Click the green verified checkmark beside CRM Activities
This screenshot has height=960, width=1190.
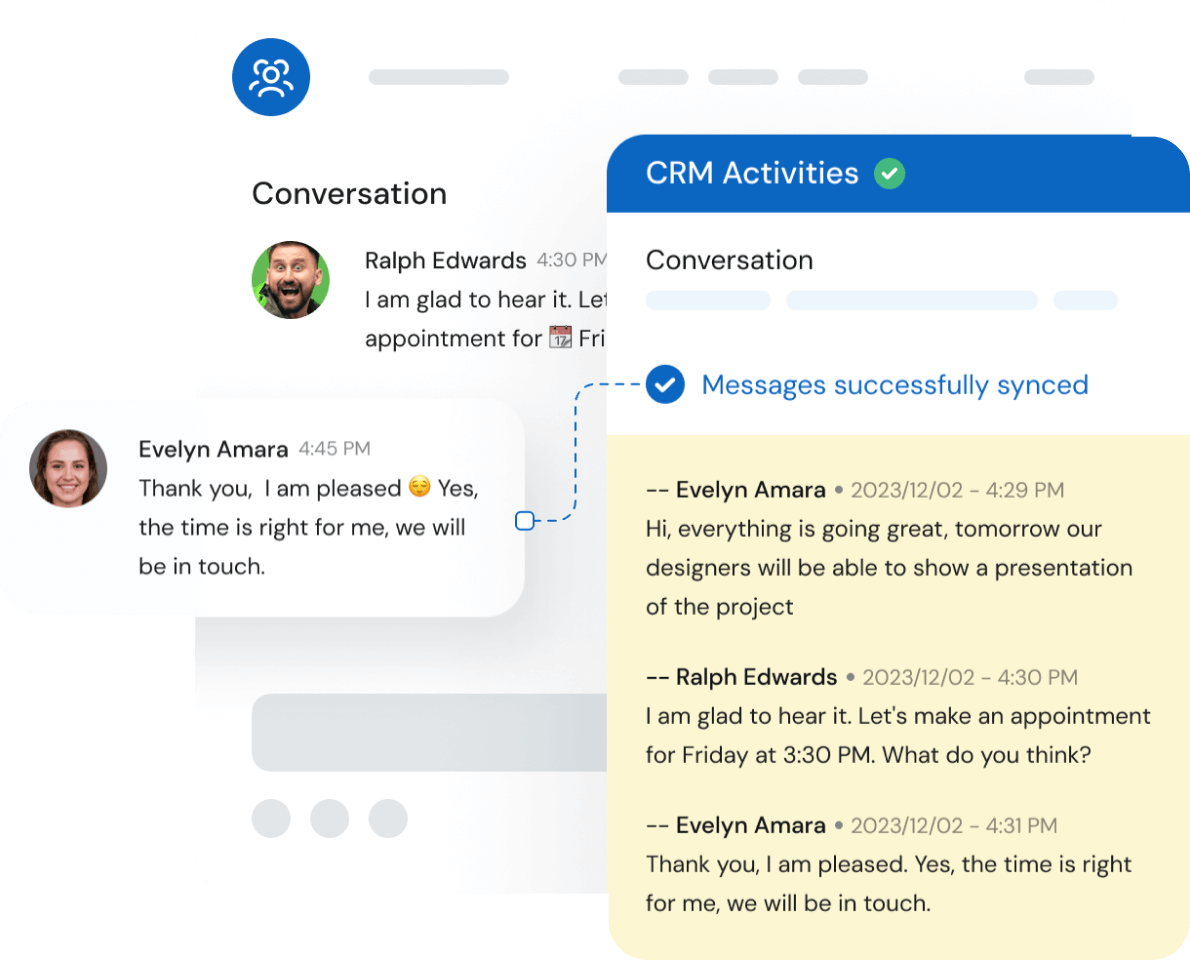[889, 174]
